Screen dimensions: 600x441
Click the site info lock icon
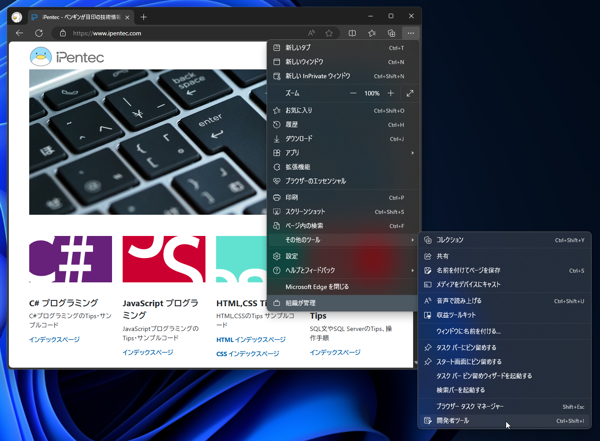[x=63, y=33]
